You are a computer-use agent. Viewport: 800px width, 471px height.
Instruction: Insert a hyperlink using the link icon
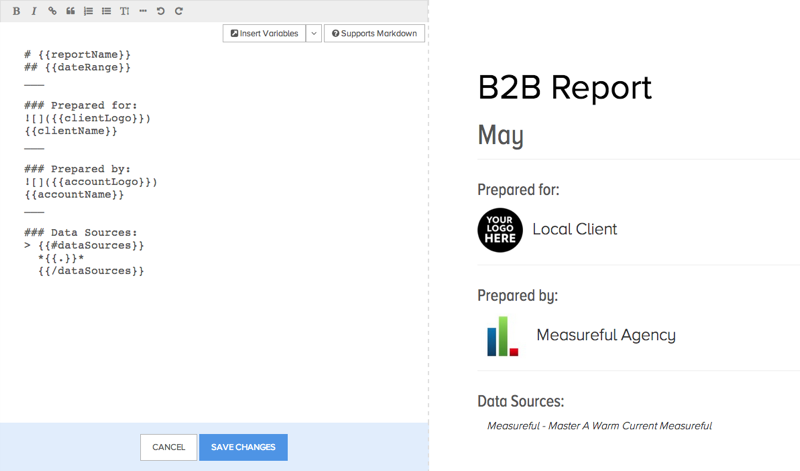[x=52, y=11]
